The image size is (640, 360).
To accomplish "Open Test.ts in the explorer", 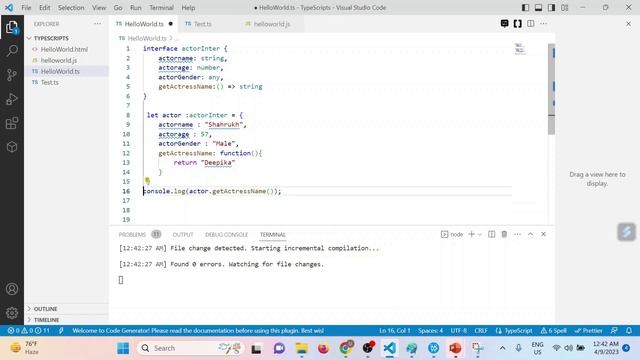I will 49,82.
